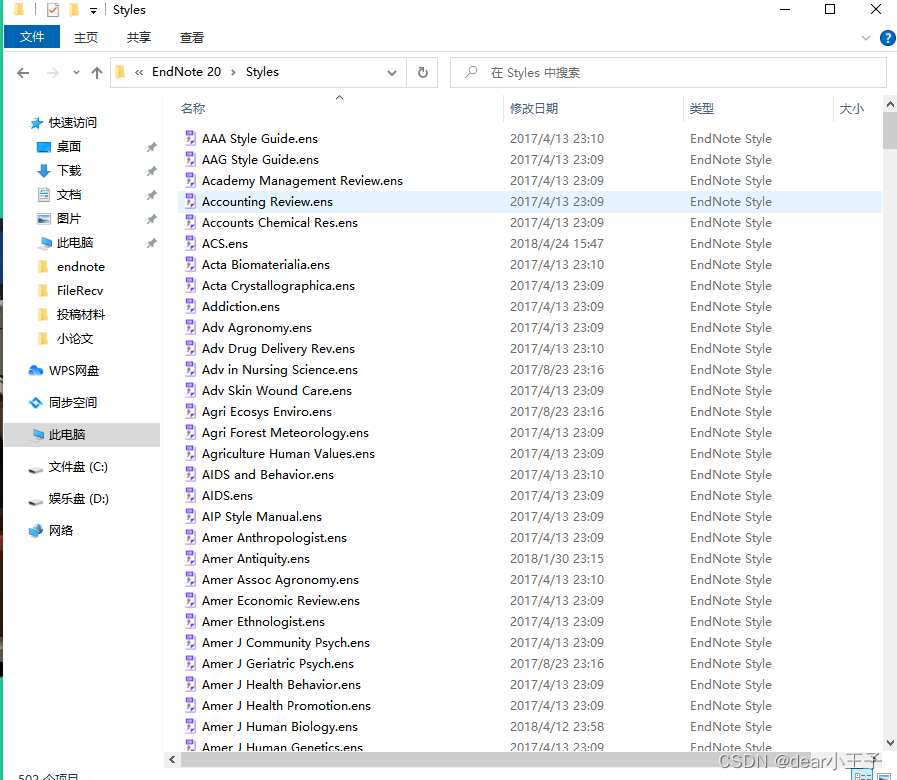Click EndNote 20 in address breadcrumb
Viewport: 897px width, 780px height.
pos(186,72)
